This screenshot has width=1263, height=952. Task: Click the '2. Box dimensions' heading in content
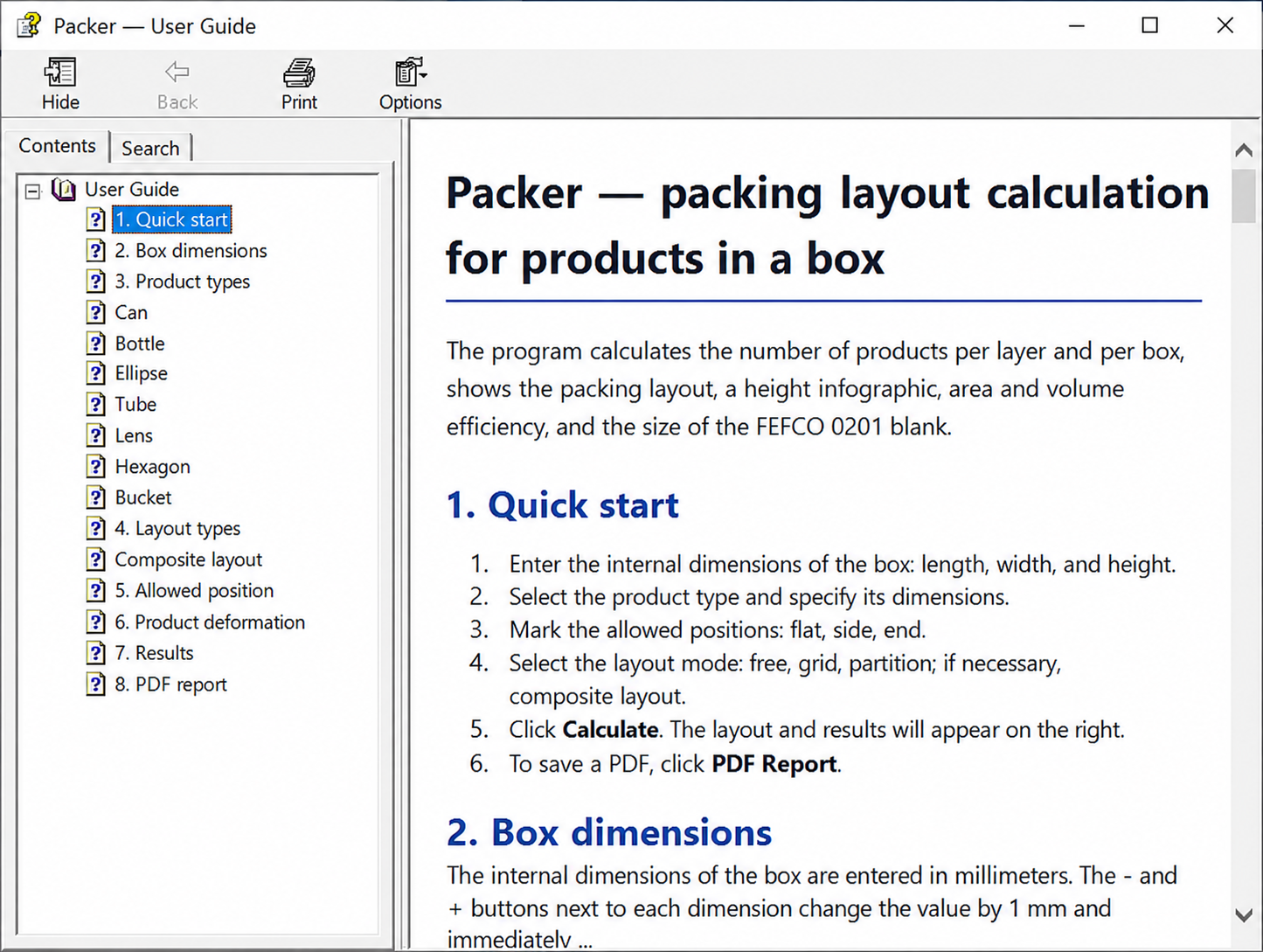609,833
